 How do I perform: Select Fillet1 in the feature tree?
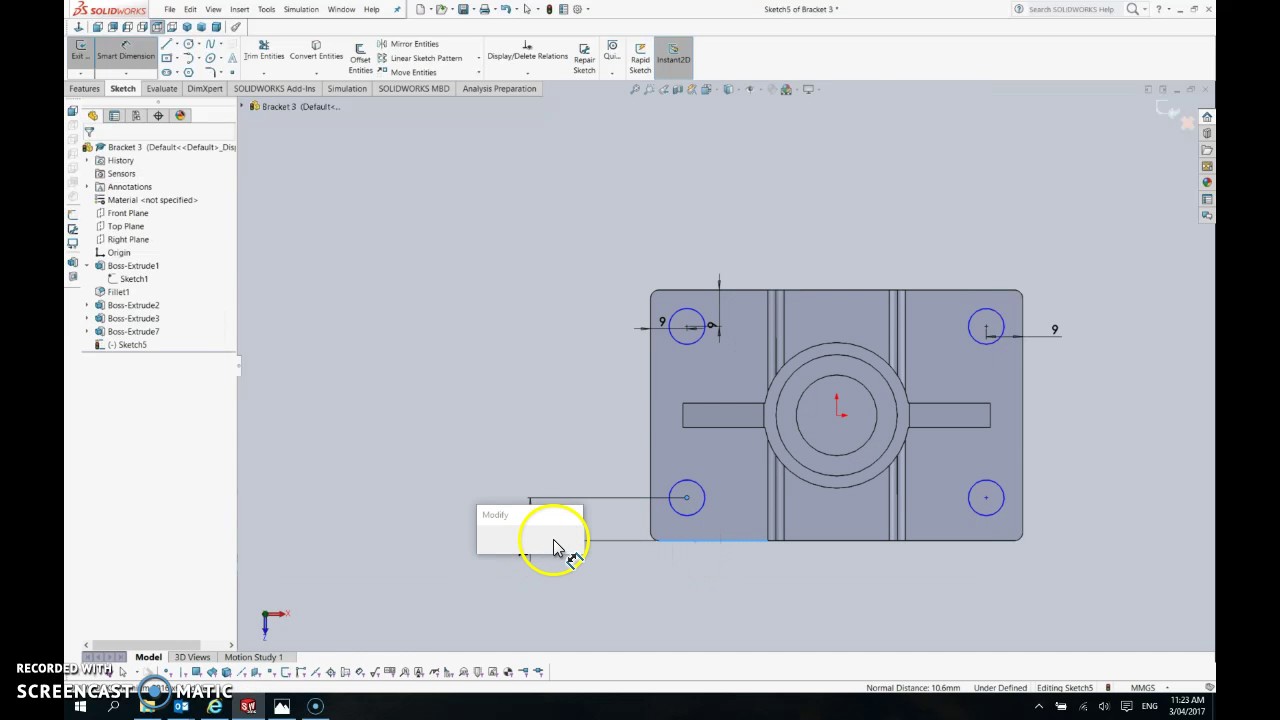tap(118, 292)
